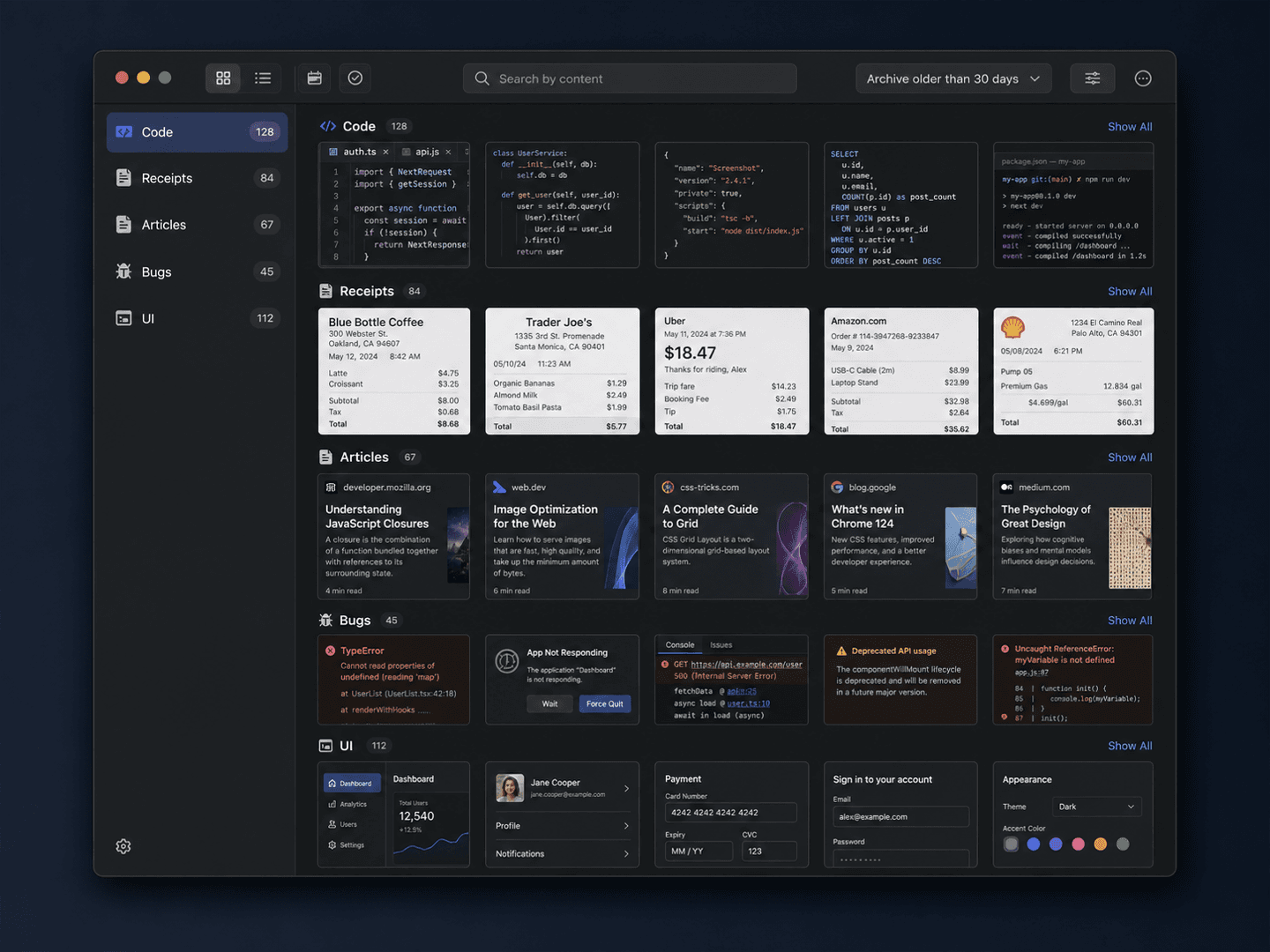Click the UI section header icon

[325, 746]
